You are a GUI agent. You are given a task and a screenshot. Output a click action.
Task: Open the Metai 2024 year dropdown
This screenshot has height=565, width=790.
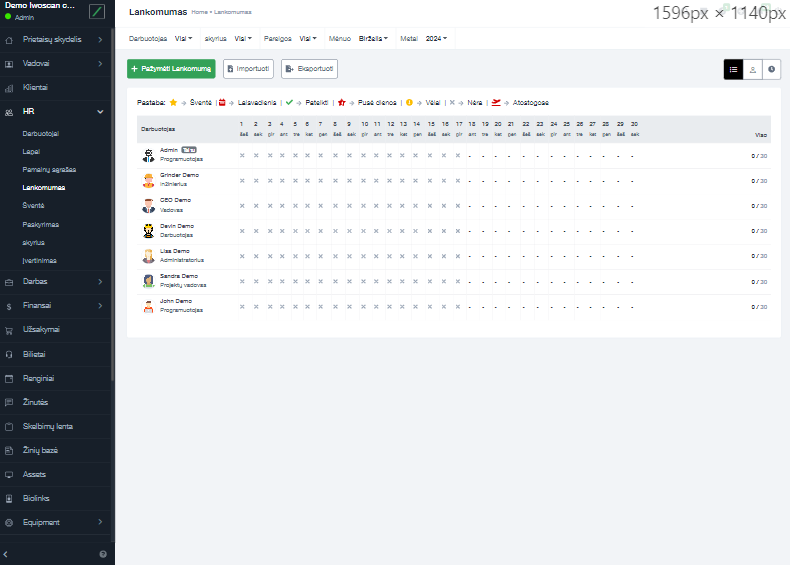[435, 39]
